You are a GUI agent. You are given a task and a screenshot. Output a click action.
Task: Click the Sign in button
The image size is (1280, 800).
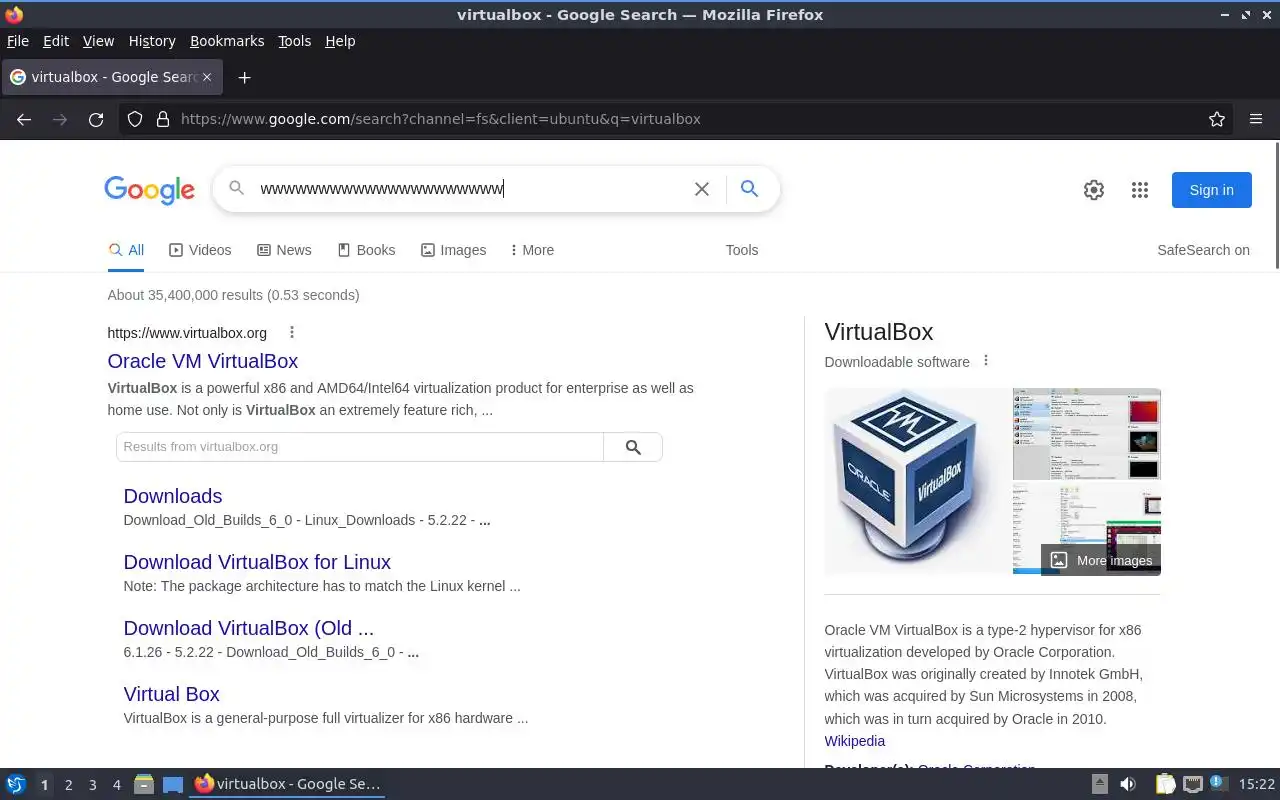click(1211, 190)
